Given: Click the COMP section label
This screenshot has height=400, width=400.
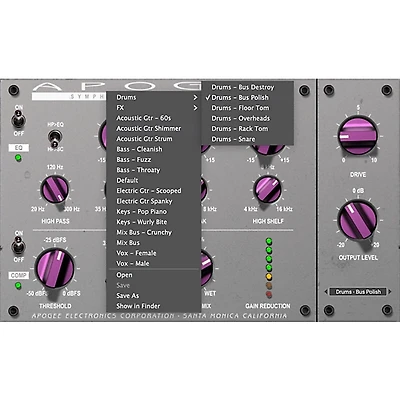Looking at the screenshot, I should point(19,275).
